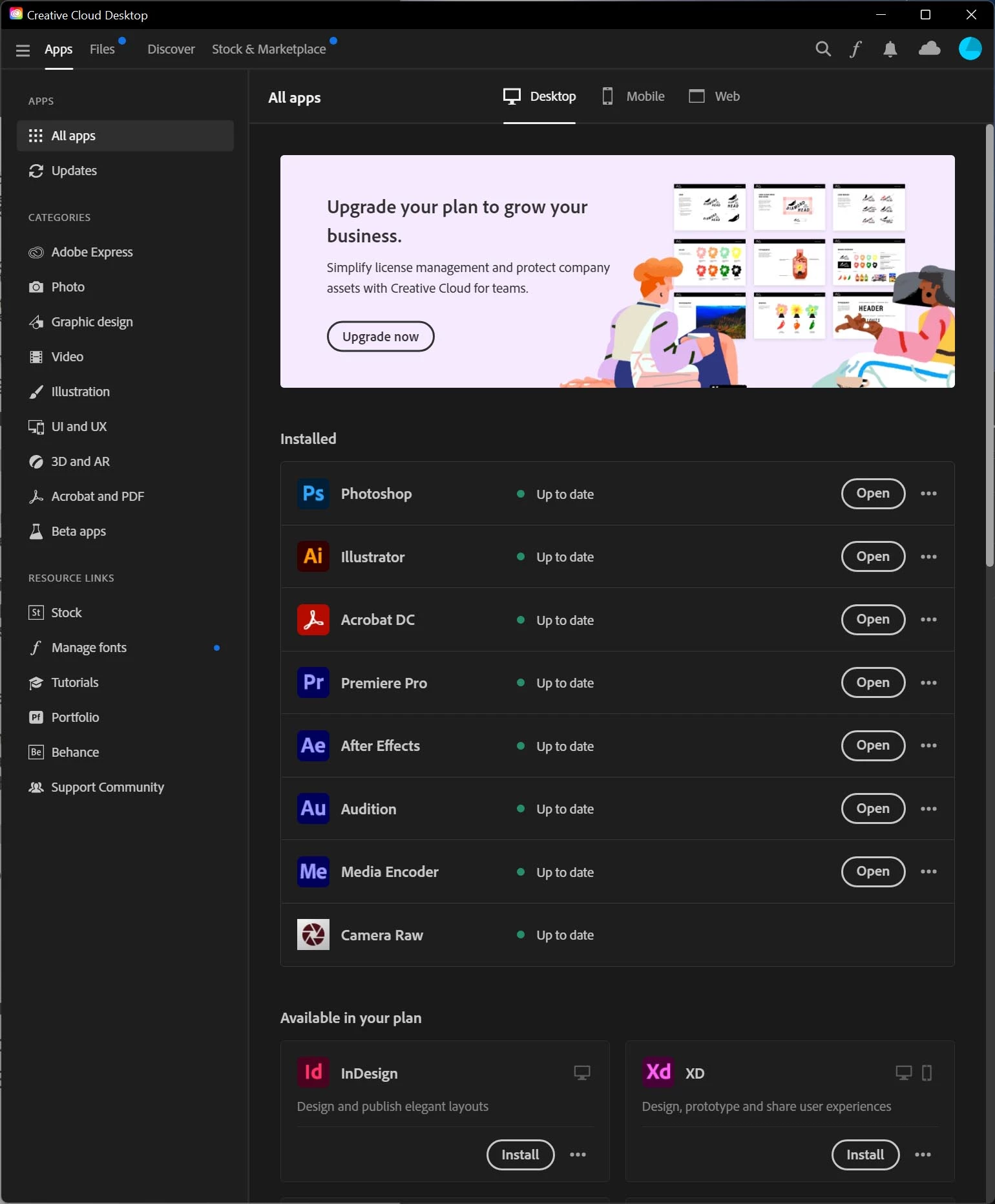Select Video category
The height and width of the screenshot is (1204, 995).
tap(125, 357)
